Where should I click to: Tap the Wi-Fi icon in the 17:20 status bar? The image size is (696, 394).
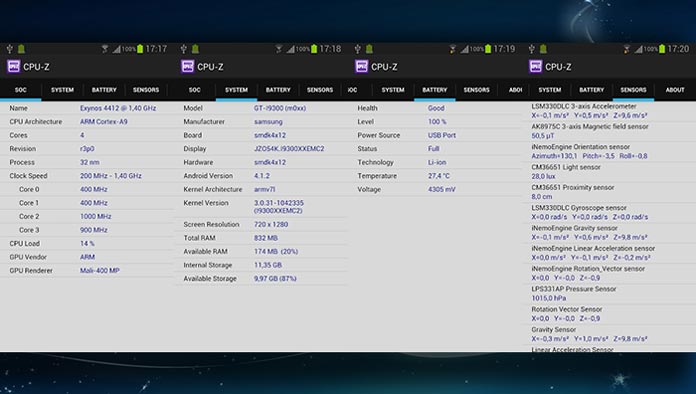tap(627, 49)
